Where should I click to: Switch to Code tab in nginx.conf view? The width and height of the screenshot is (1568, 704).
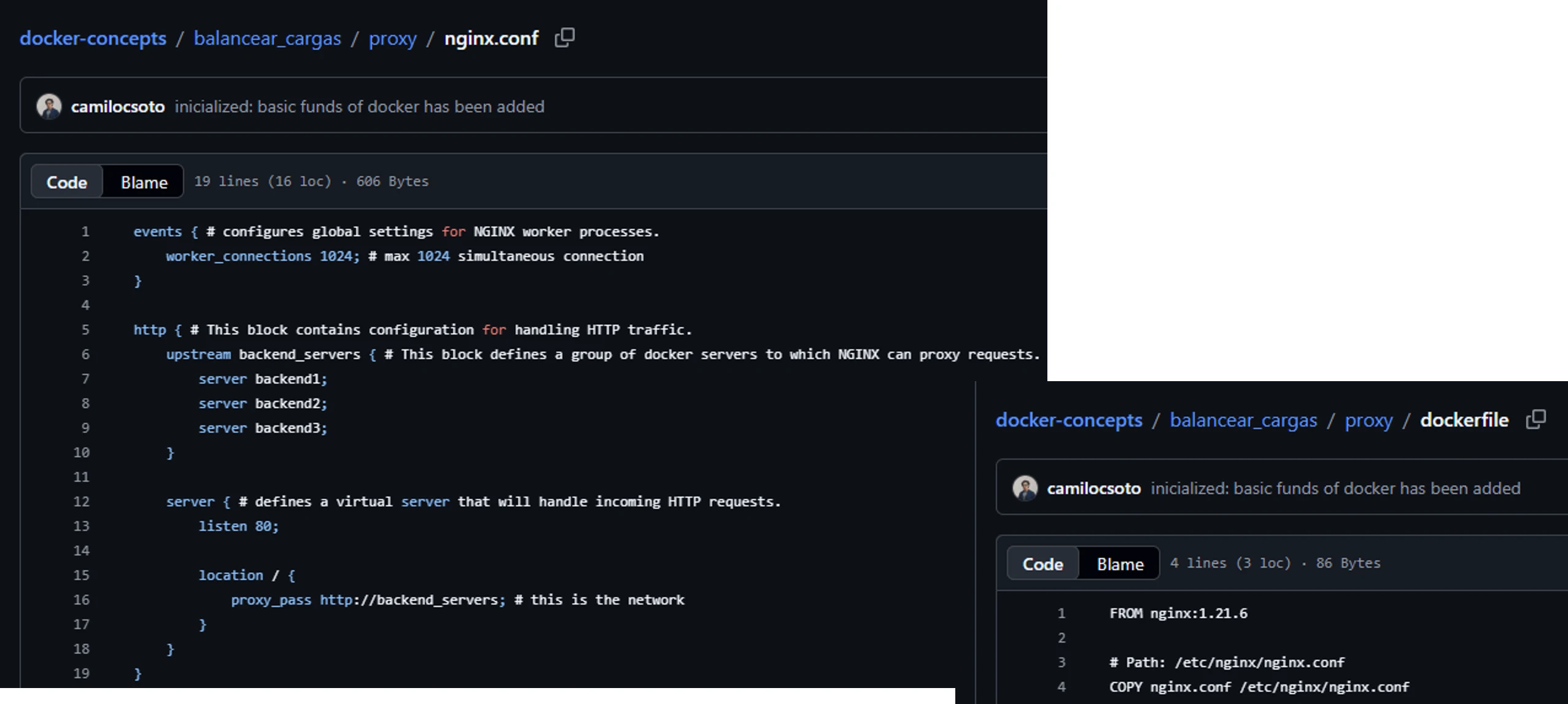pyautogui.click(x=67, y=182)
